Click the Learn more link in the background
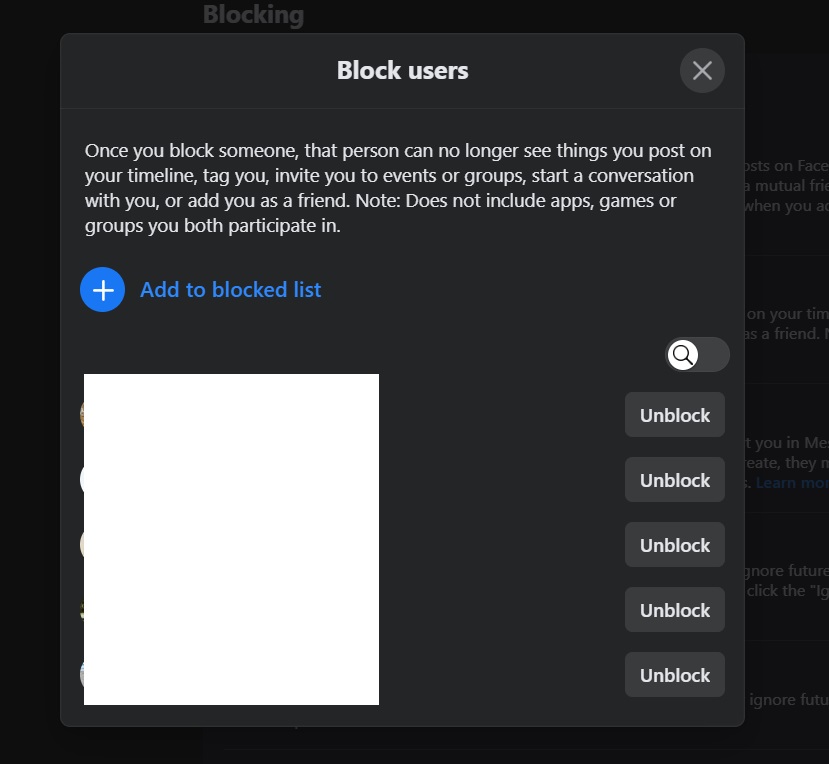This screenshot has width=829, height=764. click(x=791, y=482)
